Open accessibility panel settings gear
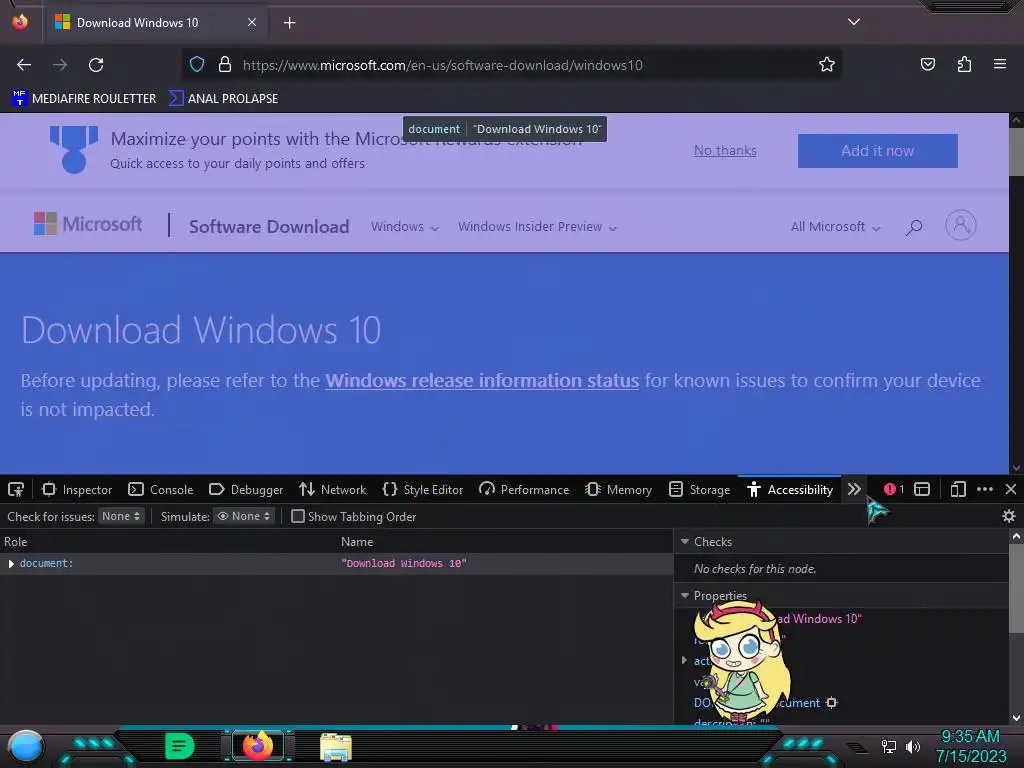 [1008, 516]
